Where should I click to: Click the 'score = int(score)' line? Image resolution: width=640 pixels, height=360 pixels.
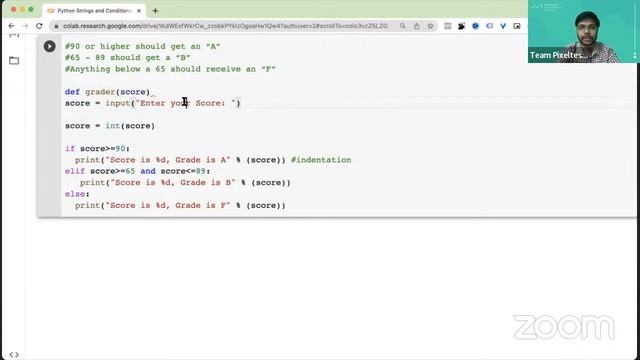[110, 126]
